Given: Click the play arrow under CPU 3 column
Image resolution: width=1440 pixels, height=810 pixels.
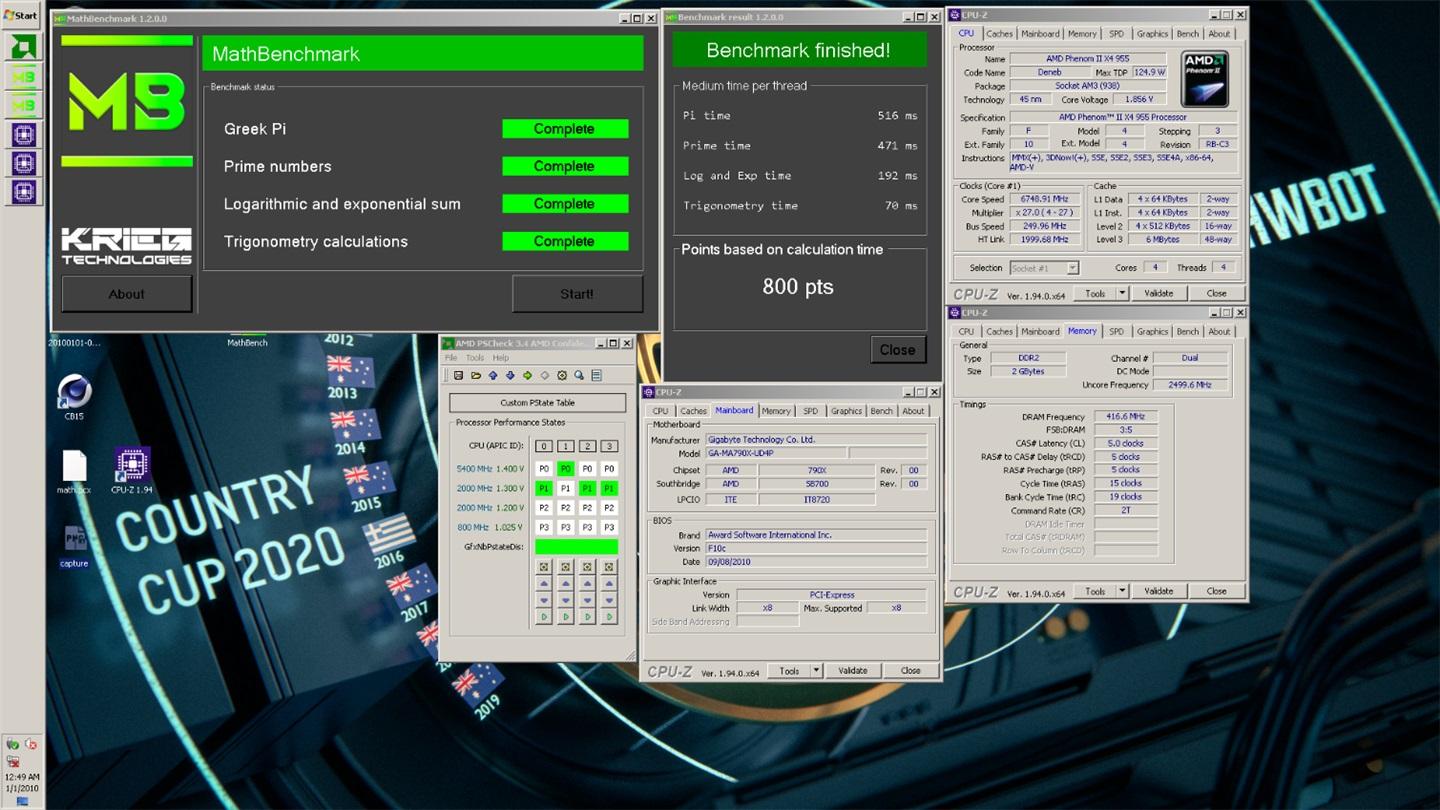Looking at the screenshot, I should [609, 616].
